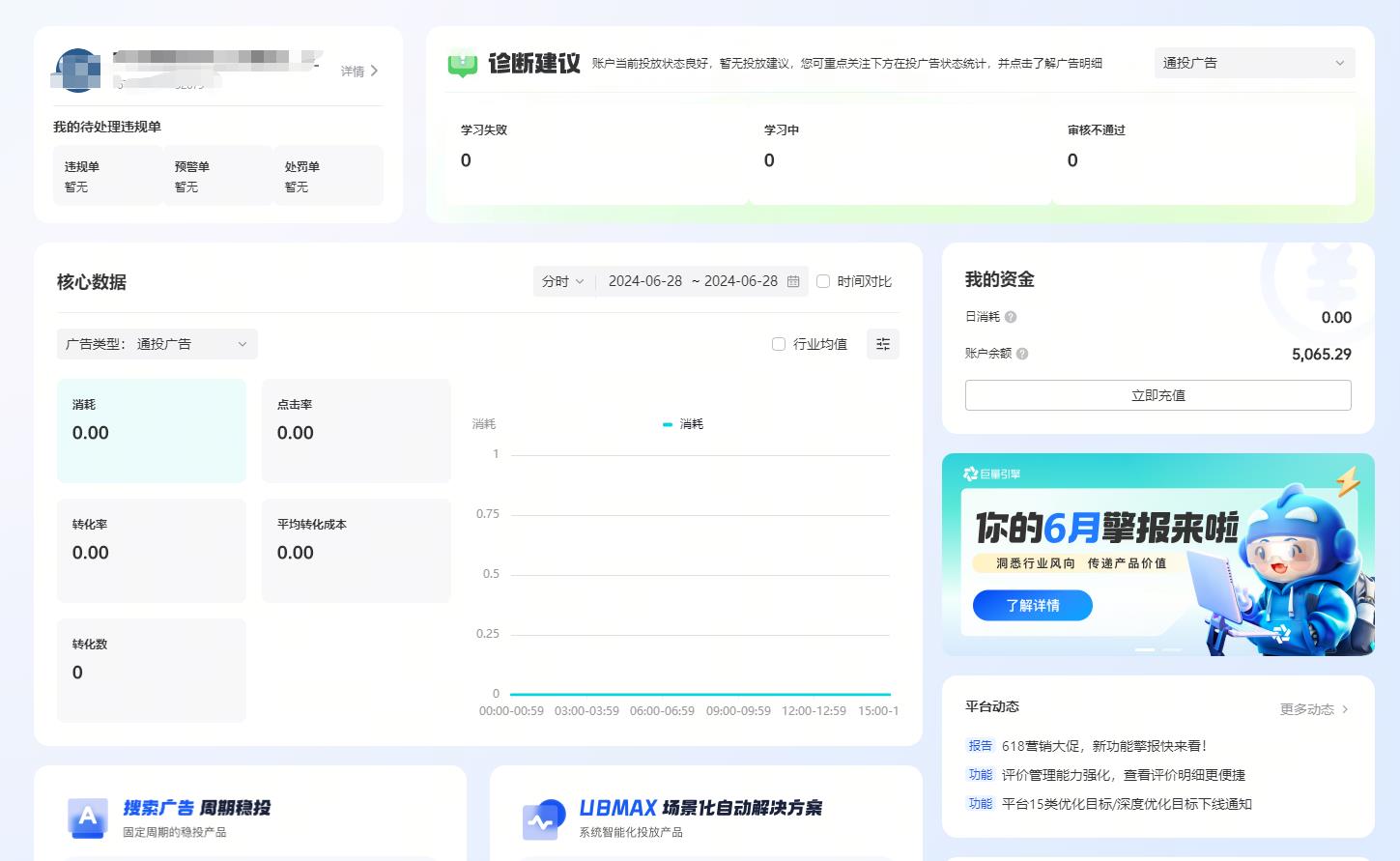Click 了解详情 on the June report banner
Viewport: 1400px width, 861px height.
point(1032,606)
